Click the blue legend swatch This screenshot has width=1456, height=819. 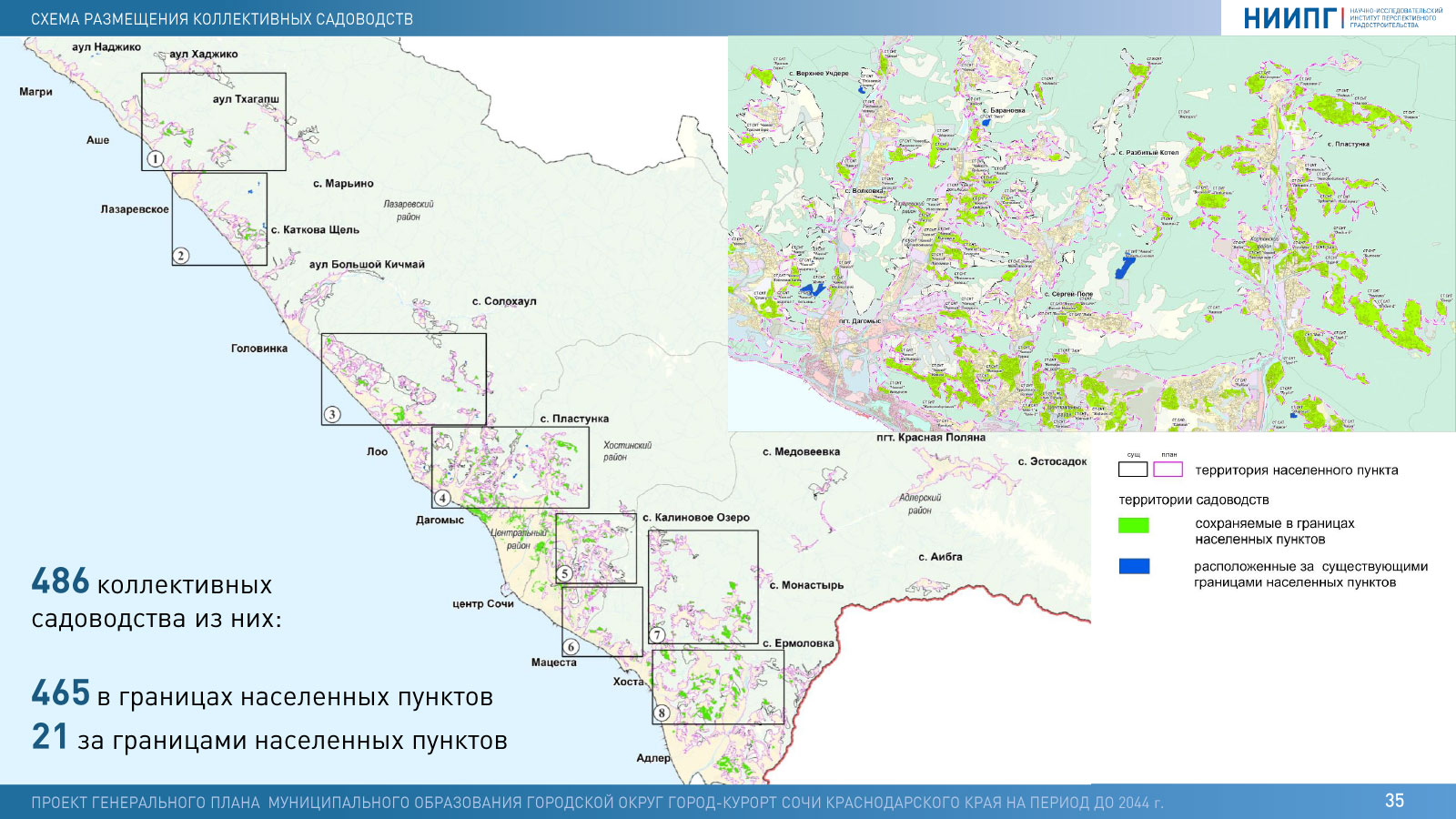coord(1134,566)
